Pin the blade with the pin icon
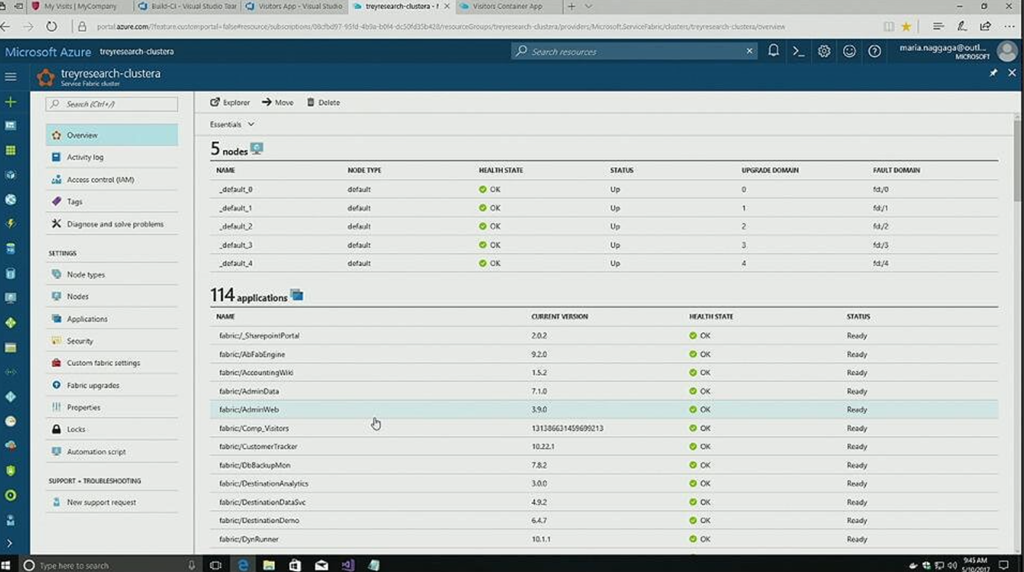 (x=993, y=74)
